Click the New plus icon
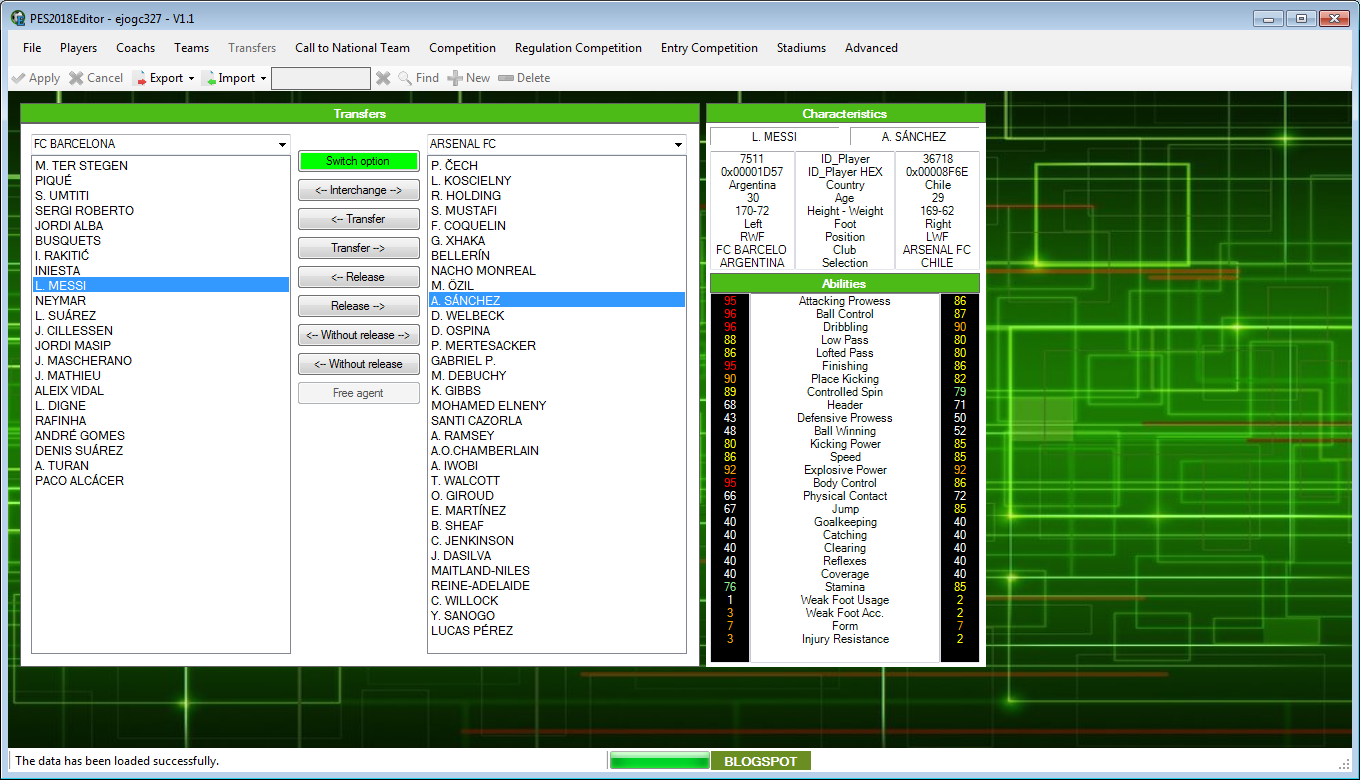The width and height of the screenshot is (1360, 780). click(455, 78)
